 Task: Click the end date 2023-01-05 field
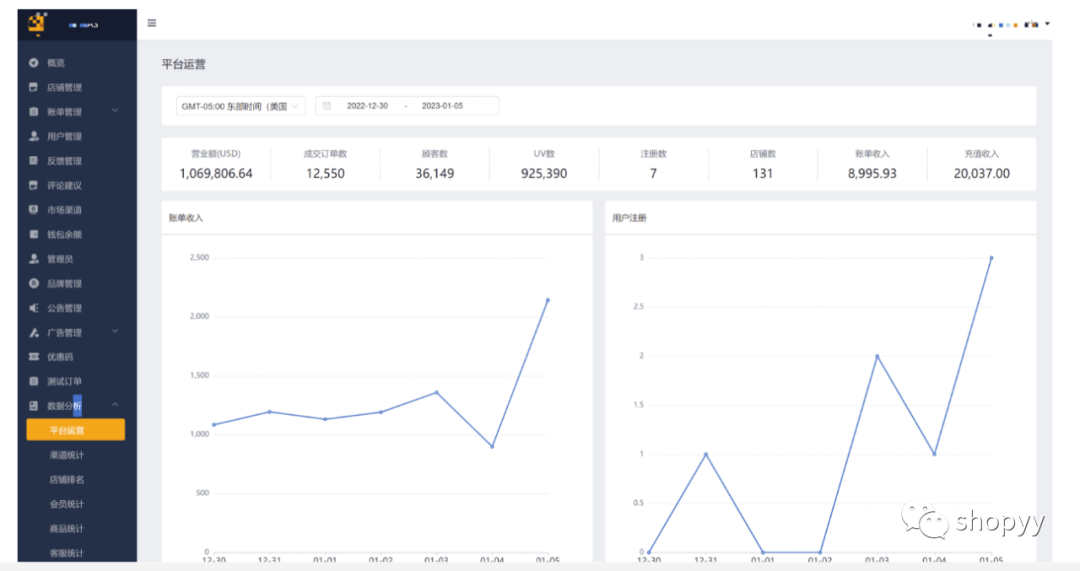(x=442, y=106)
